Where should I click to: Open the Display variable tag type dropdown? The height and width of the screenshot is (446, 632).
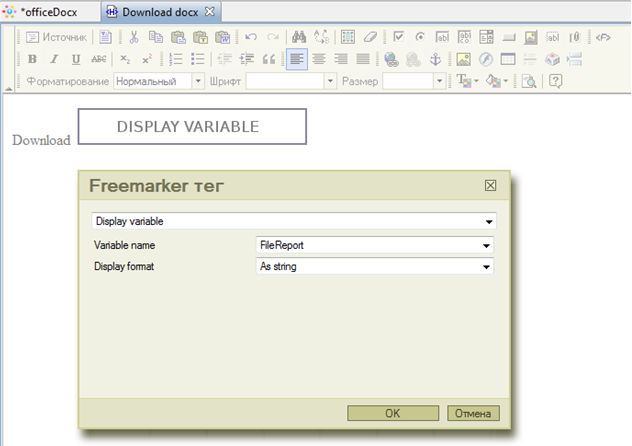coord(489,221)
